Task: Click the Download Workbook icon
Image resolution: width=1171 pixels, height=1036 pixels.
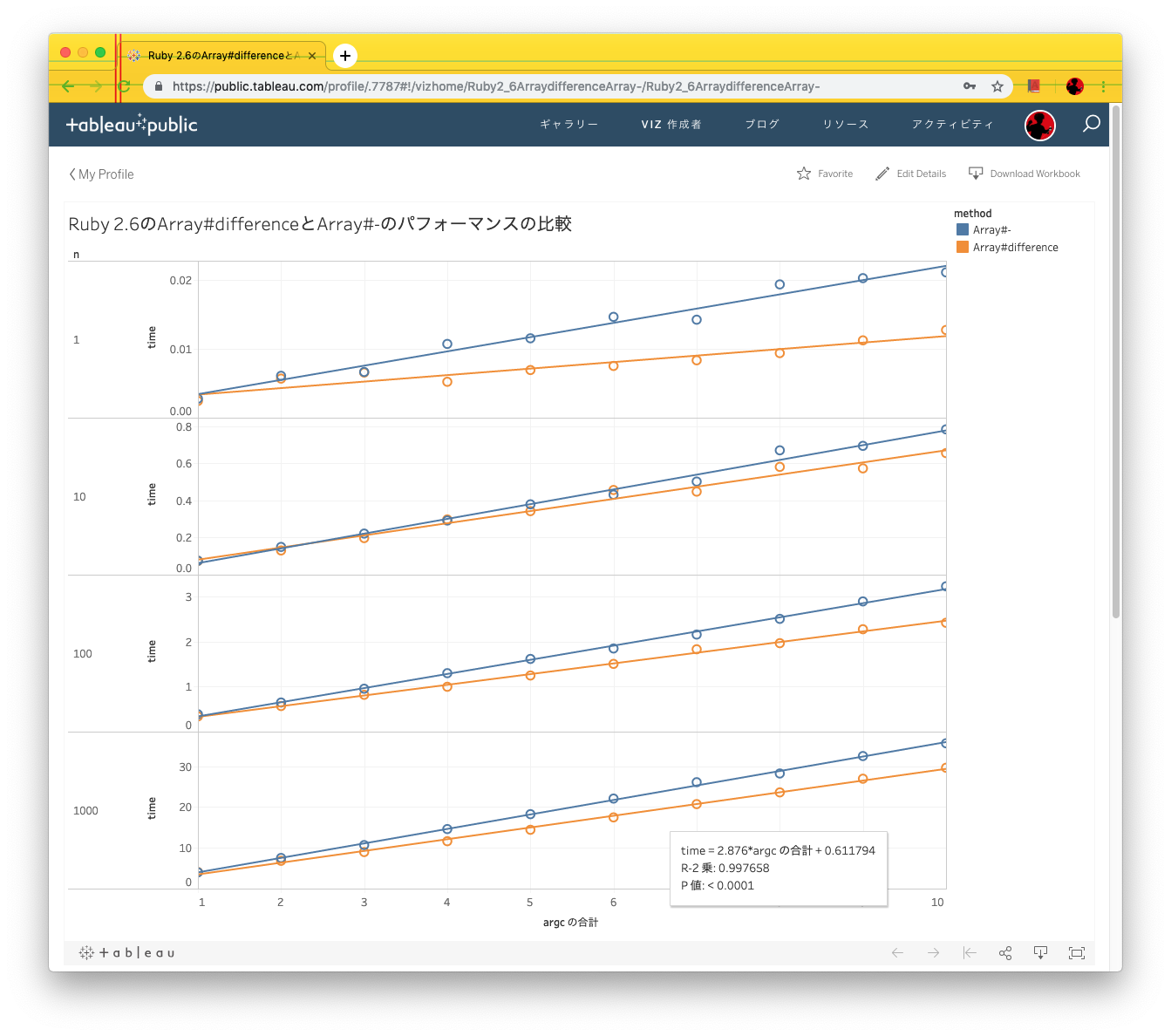Action: (x=977, y=173)
